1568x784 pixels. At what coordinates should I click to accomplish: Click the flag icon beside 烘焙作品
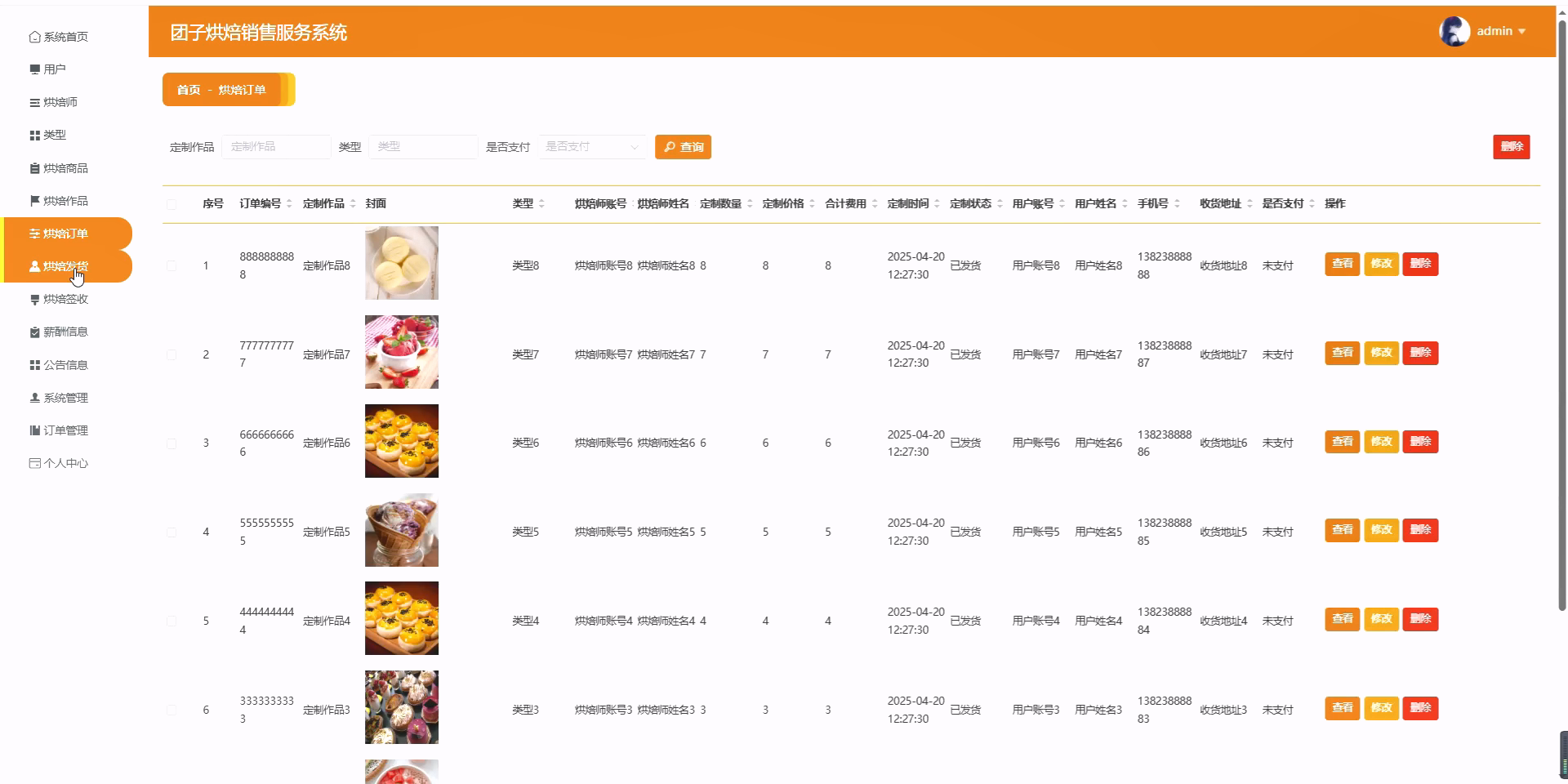tap(34, 201)
